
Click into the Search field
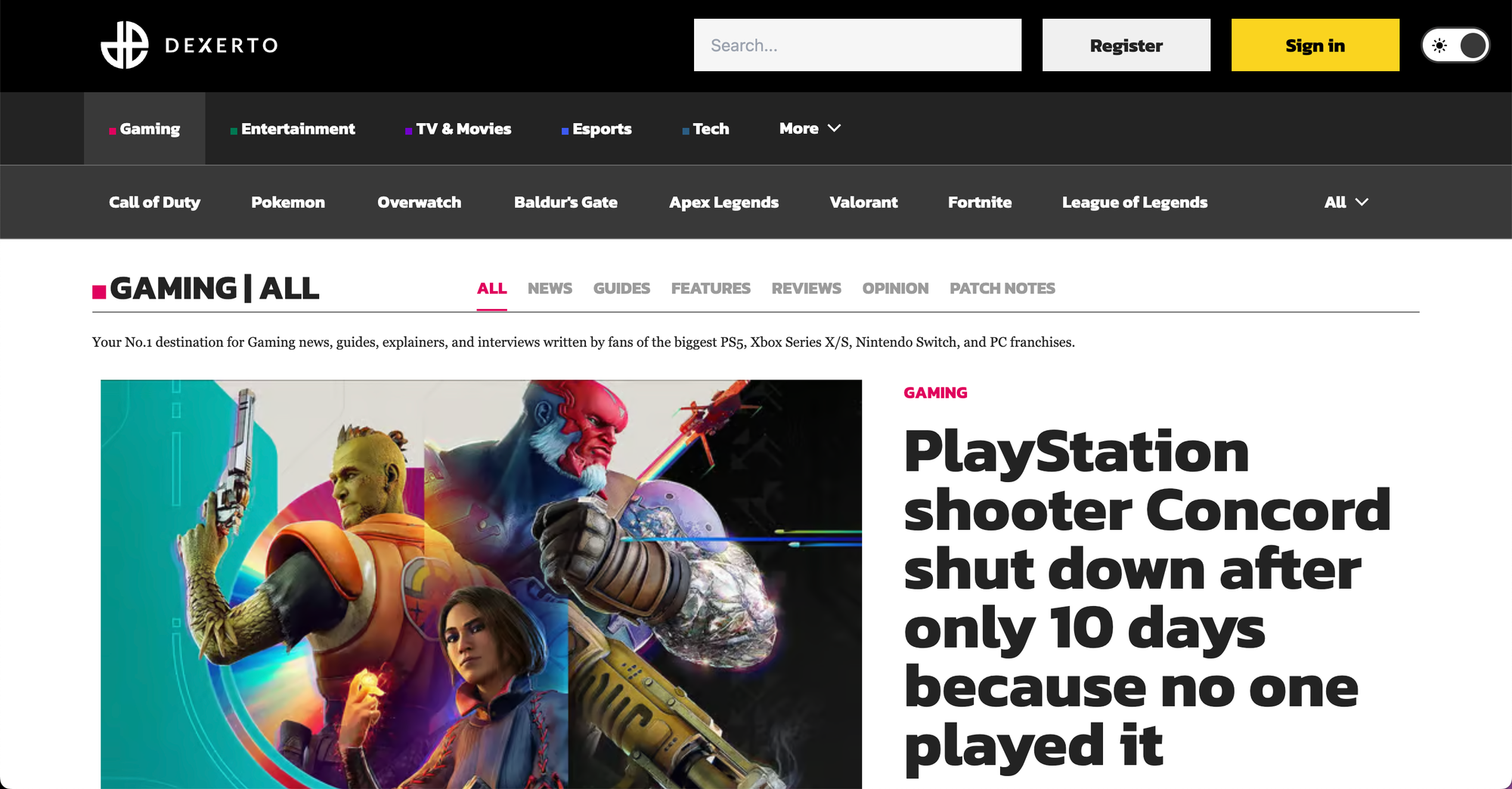[857, 45]
